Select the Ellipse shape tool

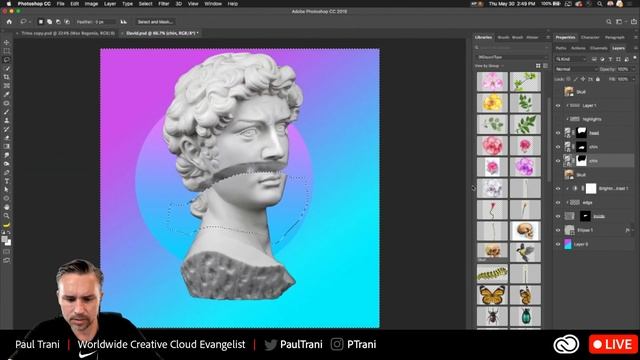coord(7,198)
